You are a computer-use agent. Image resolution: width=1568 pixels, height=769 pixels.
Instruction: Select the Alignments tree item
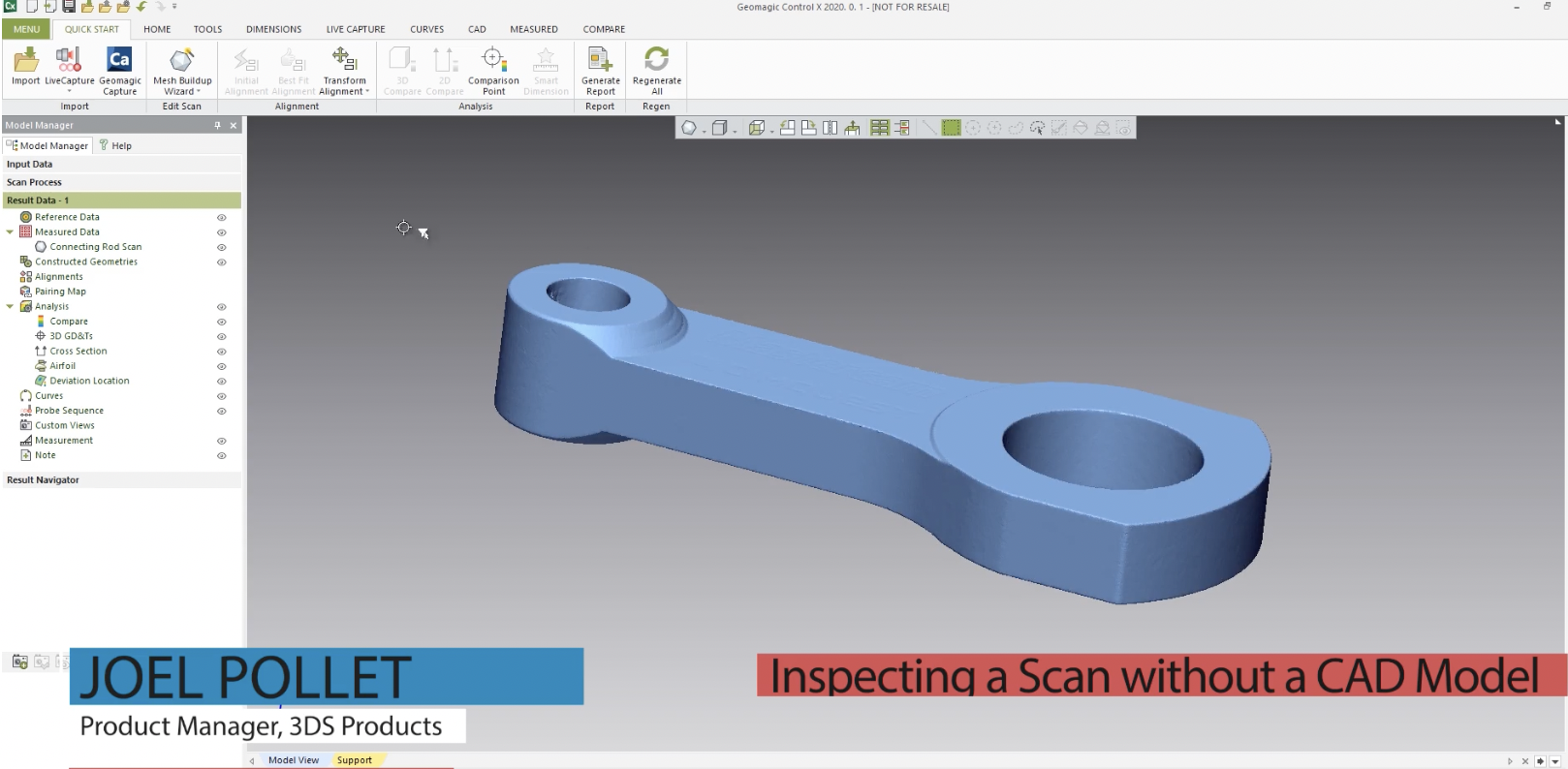[58, 277]
